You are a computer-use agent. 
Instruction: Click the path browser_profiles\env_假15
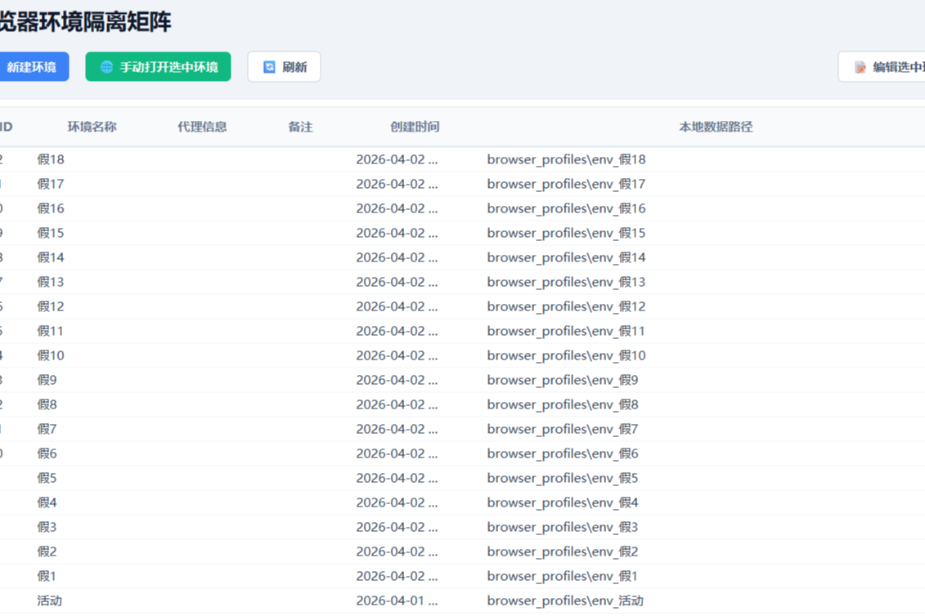[566, 233]
